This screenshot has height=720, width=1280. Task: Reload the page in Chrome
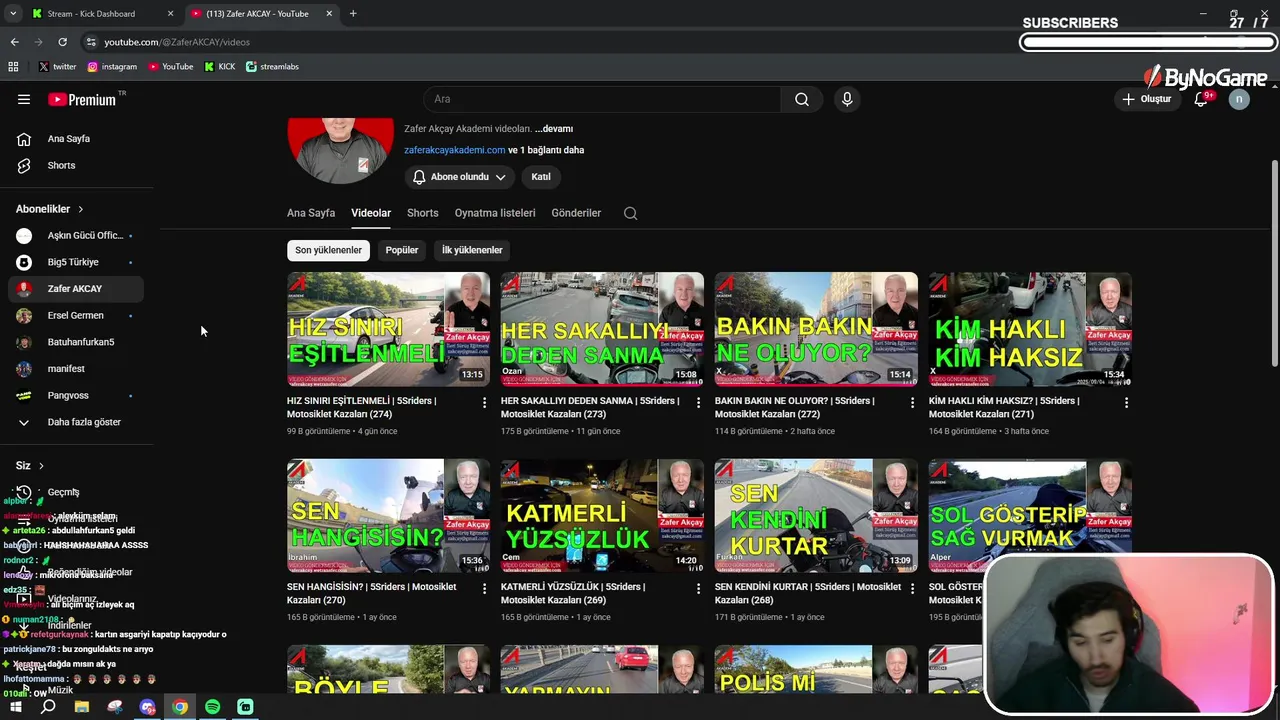pyautogui.click(x=62, y=42)
